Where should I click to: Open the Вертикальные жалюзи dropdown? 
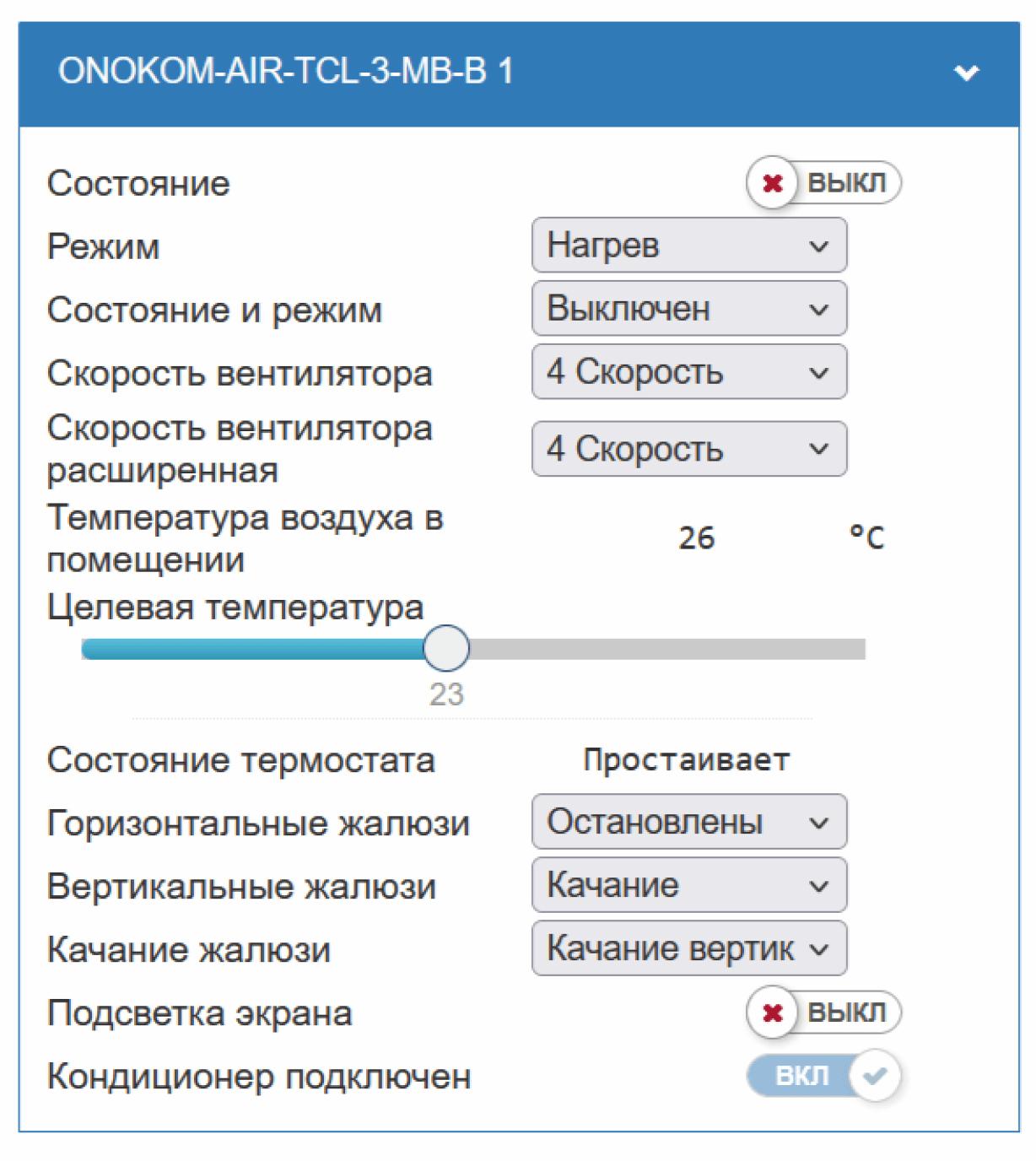pyautogui.click(x=688, y=885)
